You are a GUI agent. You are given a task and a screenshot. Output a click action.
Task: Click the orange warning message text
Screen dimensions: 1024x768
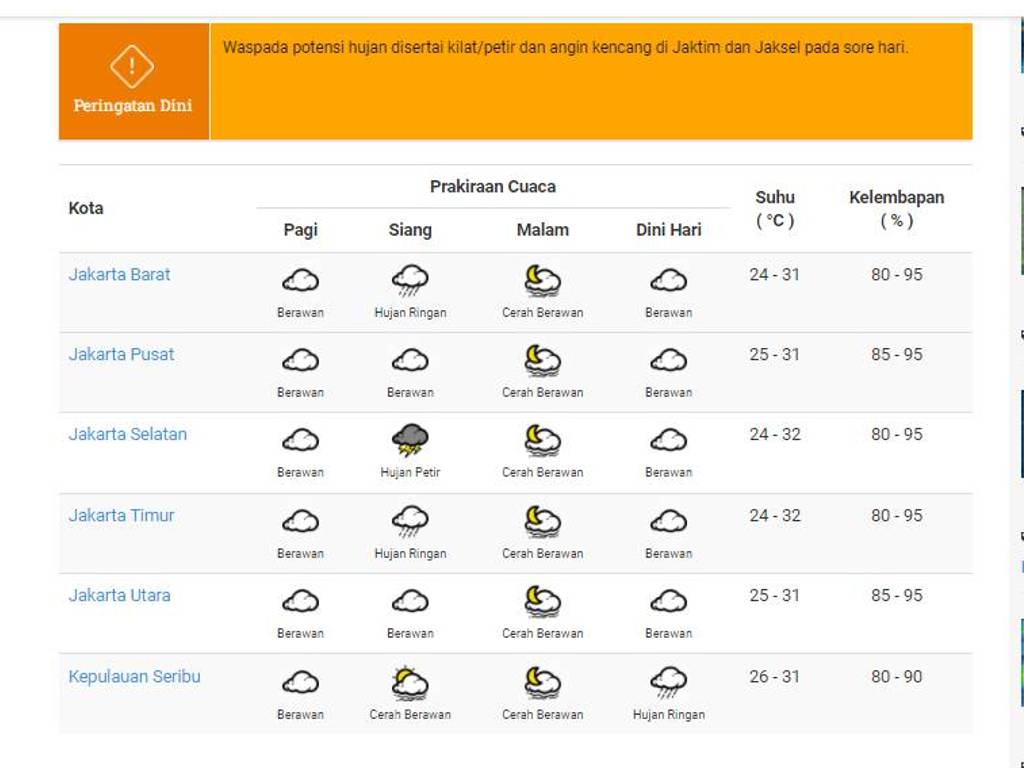(x=565, y=48)
